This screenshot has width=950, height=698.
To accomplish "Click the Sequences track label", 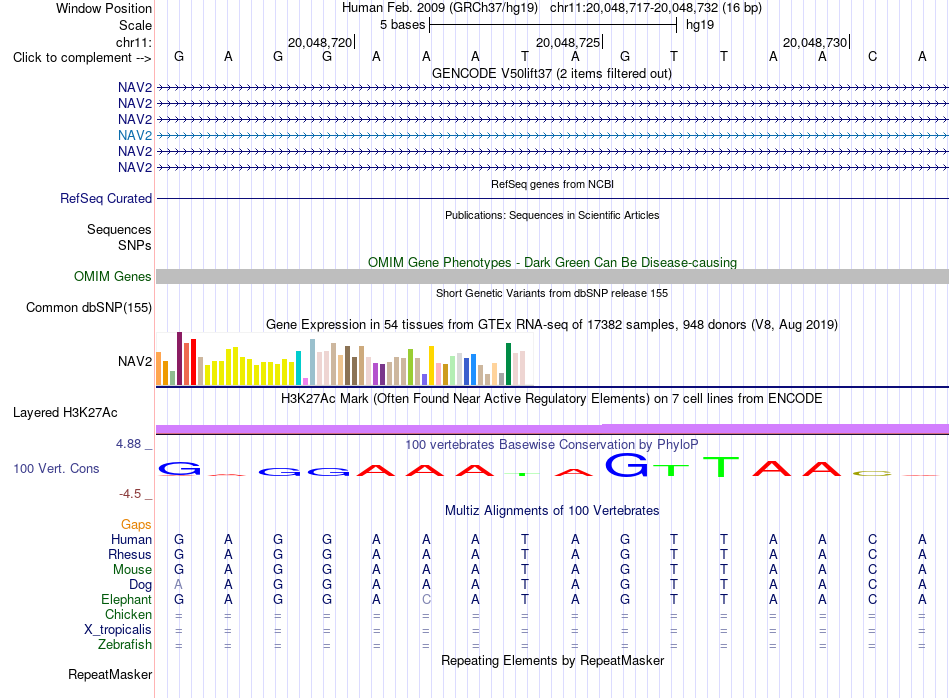I will tap(119, 229).
